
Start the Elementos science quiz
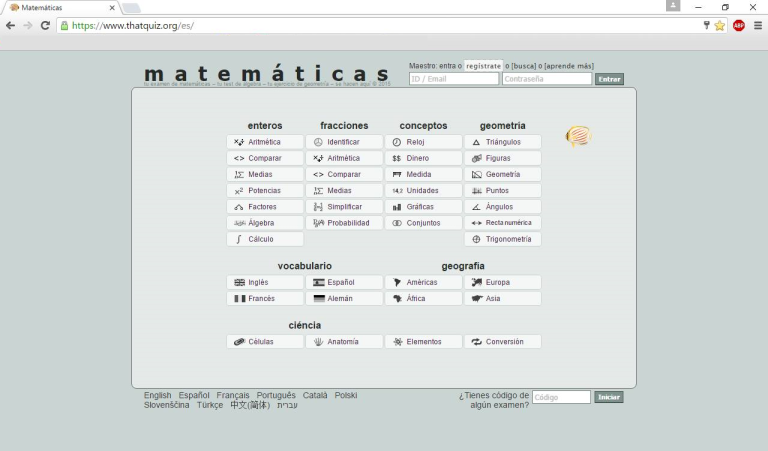point(424,342)
